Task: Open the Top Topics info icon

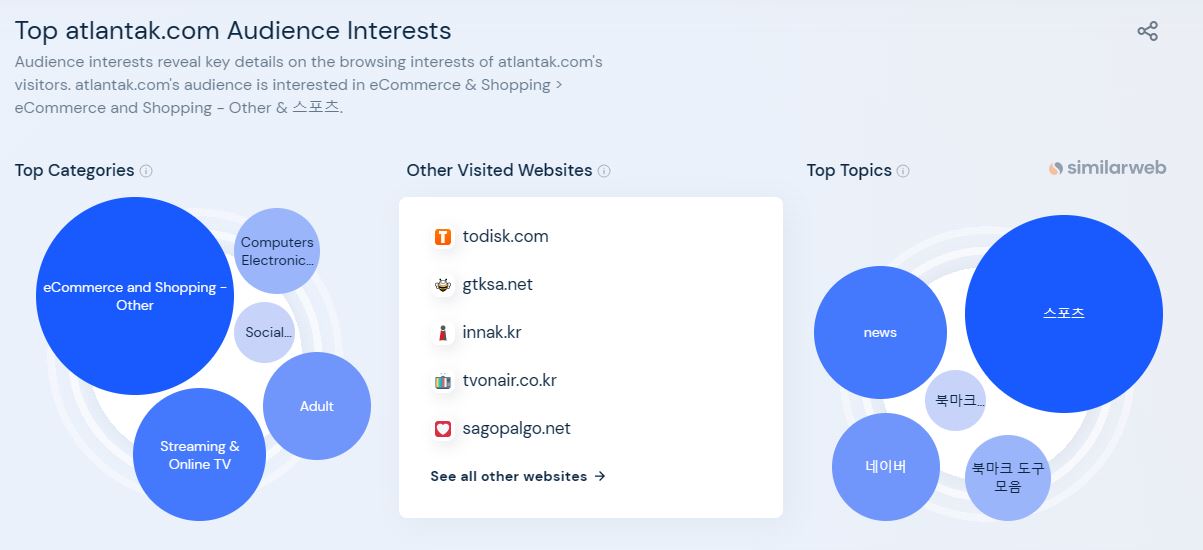Action: [x=903, y=171]
